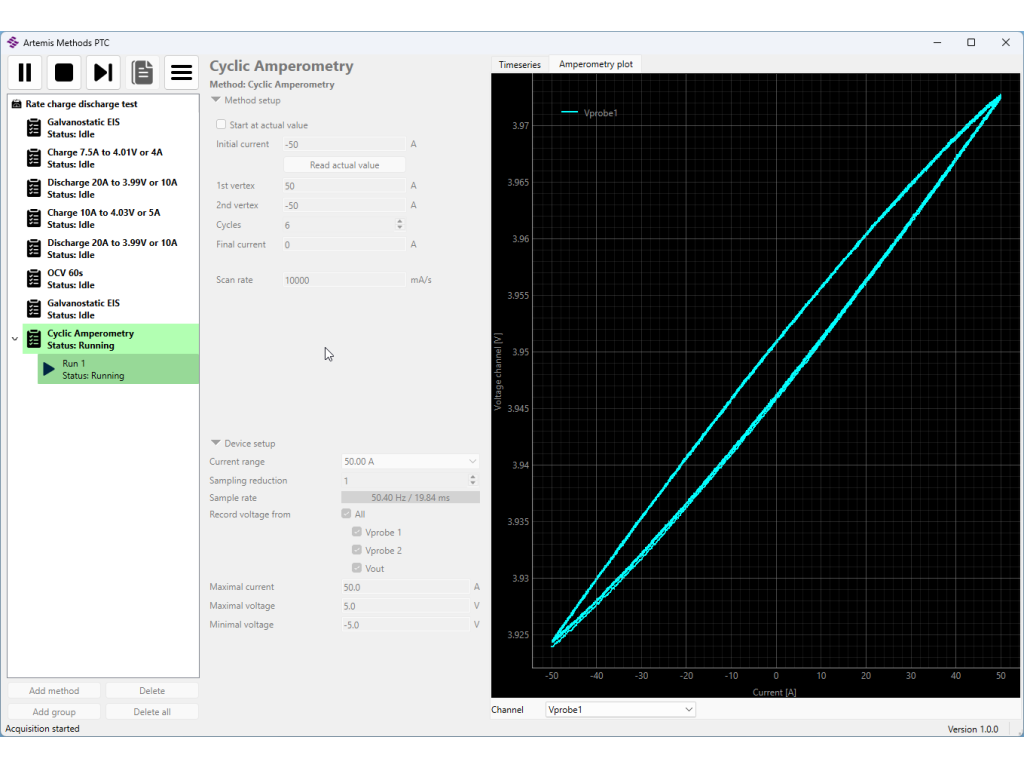Click the Add method button

pos(54,691)
